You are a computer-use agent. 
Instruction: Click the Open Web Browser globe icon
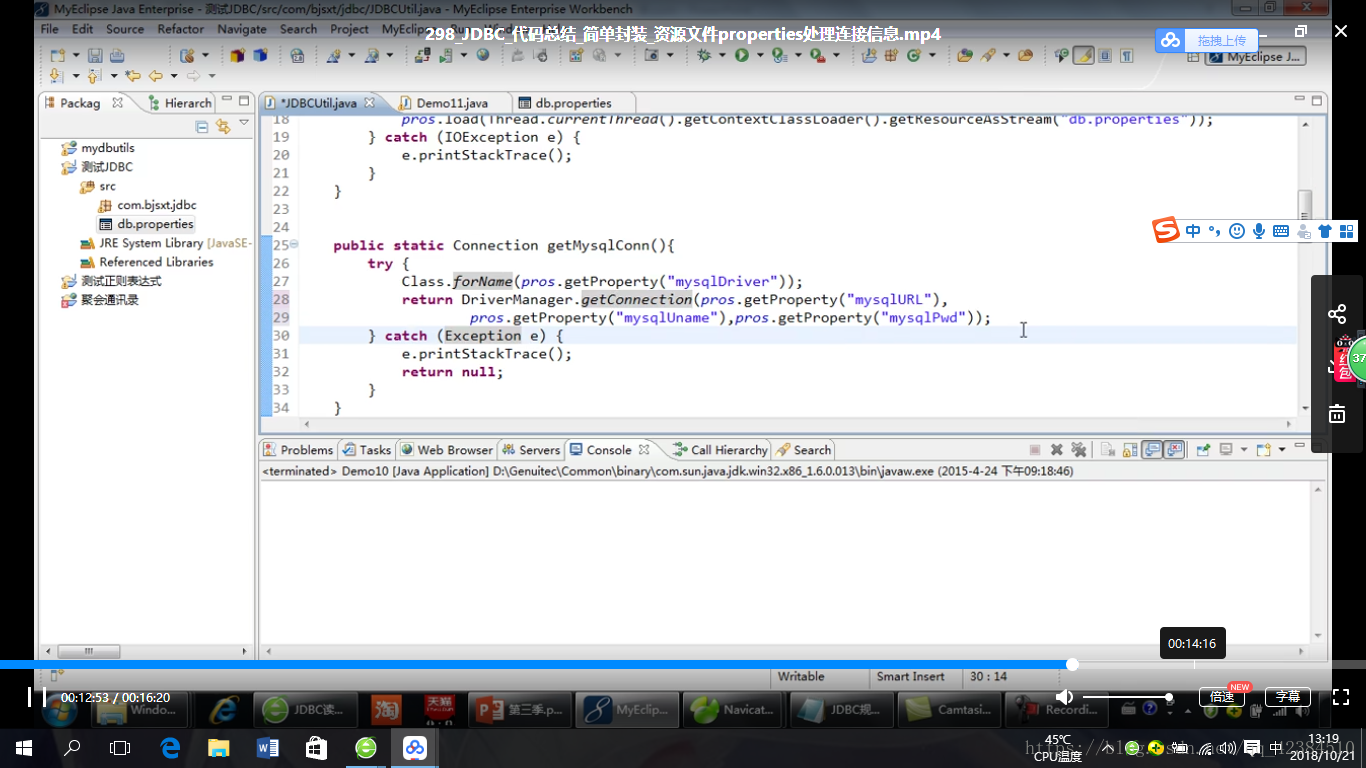coord(483,55)
